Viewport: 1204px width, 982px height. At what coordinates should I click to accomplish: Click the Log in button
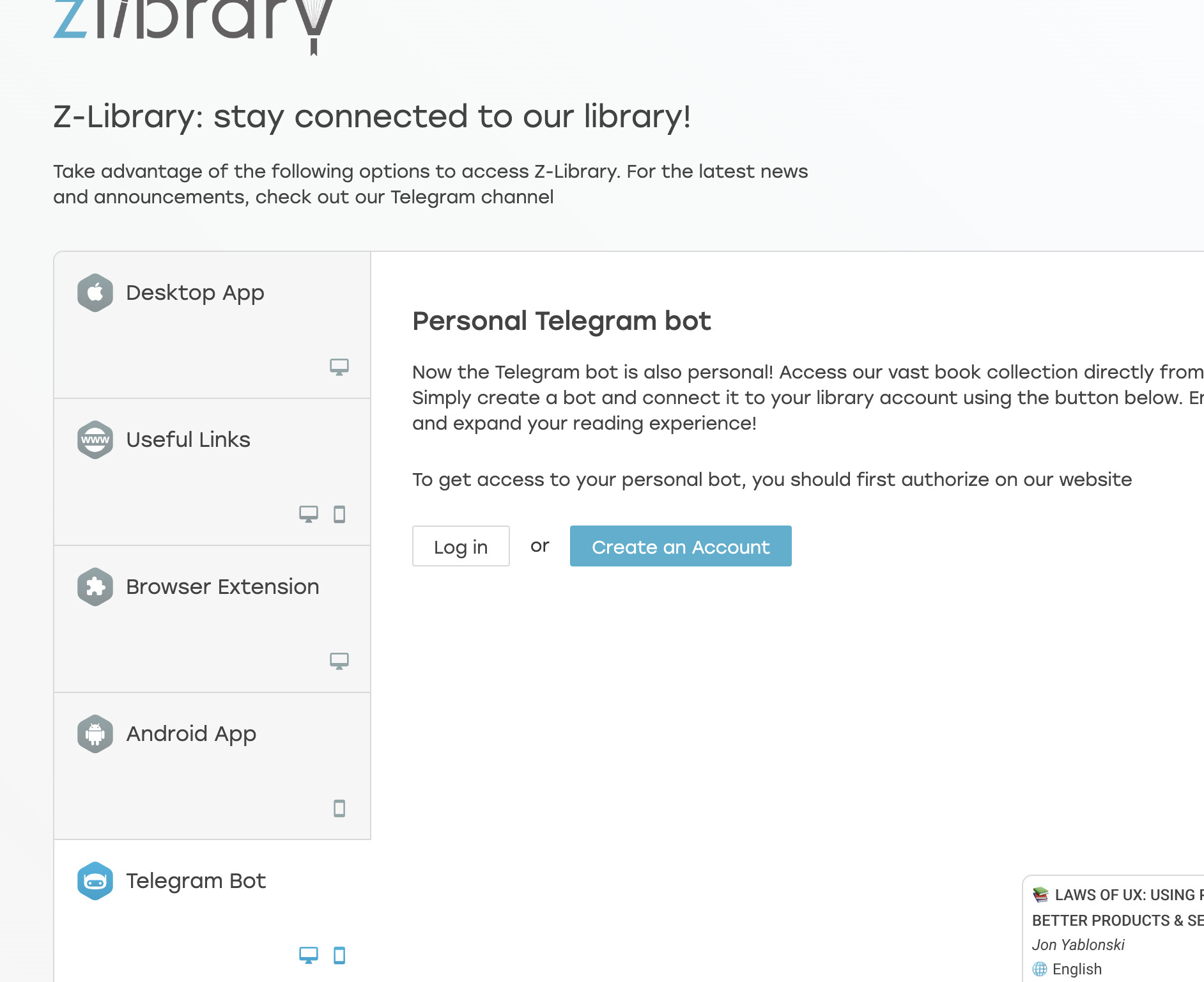coord(461,546)
